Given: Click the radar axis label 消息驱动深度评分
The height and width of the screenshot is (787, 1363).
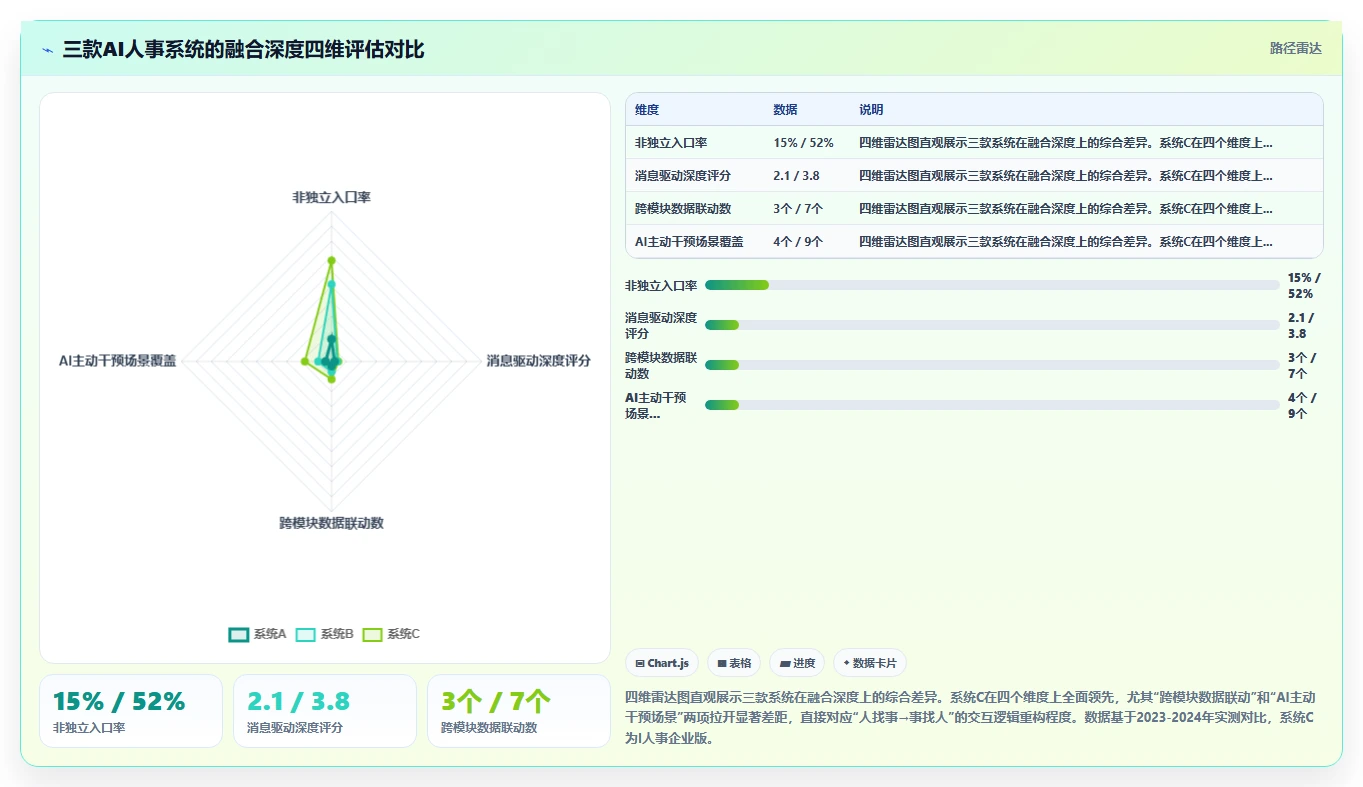Looking at the screenshot, I should click(539, 361).
